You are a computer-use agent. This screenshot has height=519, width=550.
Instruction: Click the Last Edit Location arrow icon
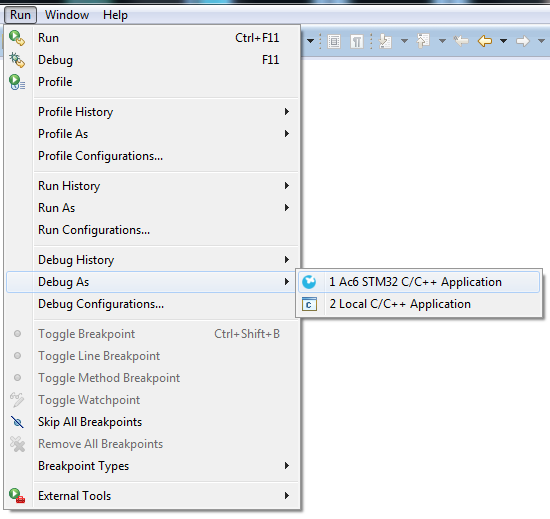pos(461,41)
